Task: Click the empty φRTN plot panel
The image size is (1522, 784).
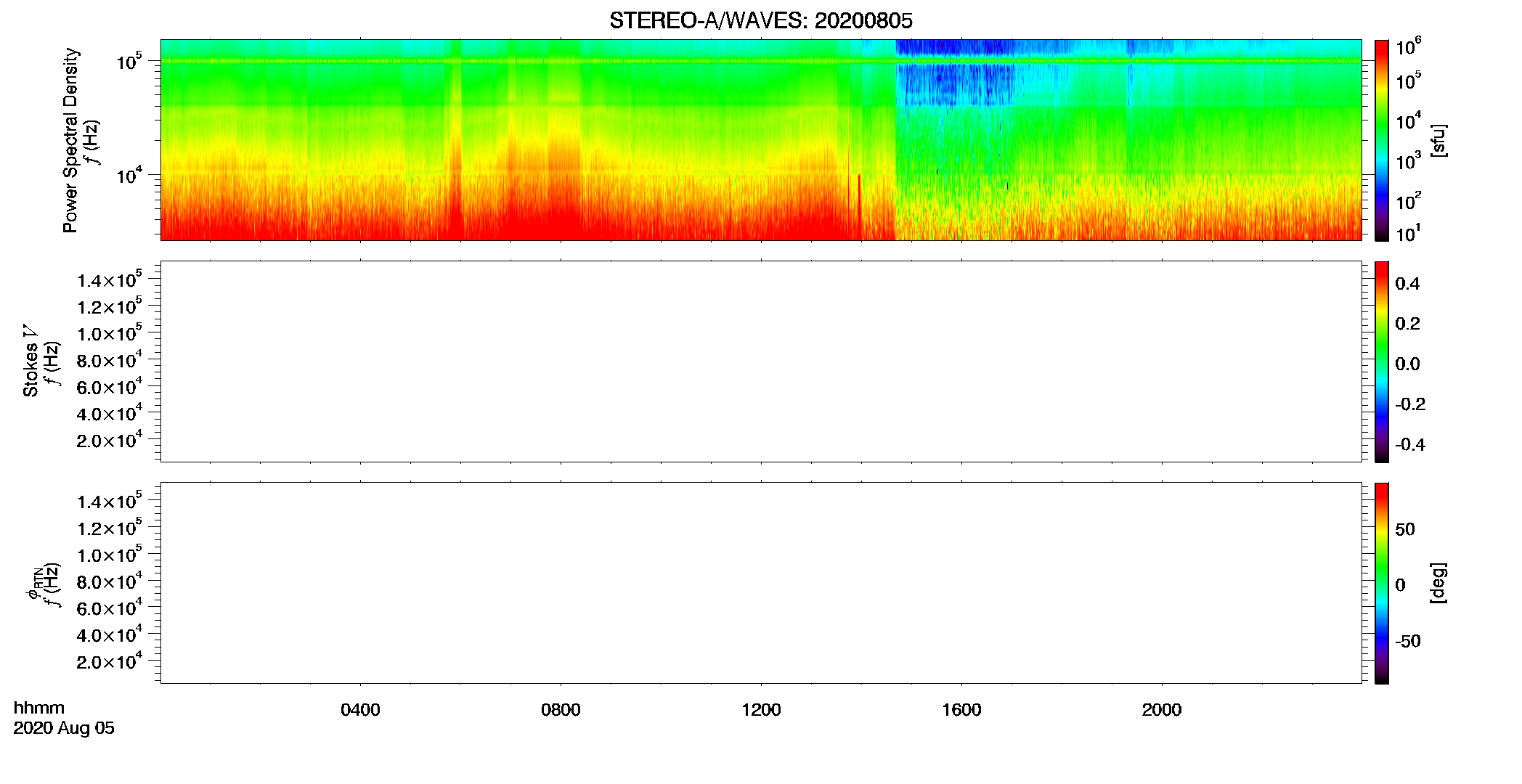Action: tap(761, 582)
